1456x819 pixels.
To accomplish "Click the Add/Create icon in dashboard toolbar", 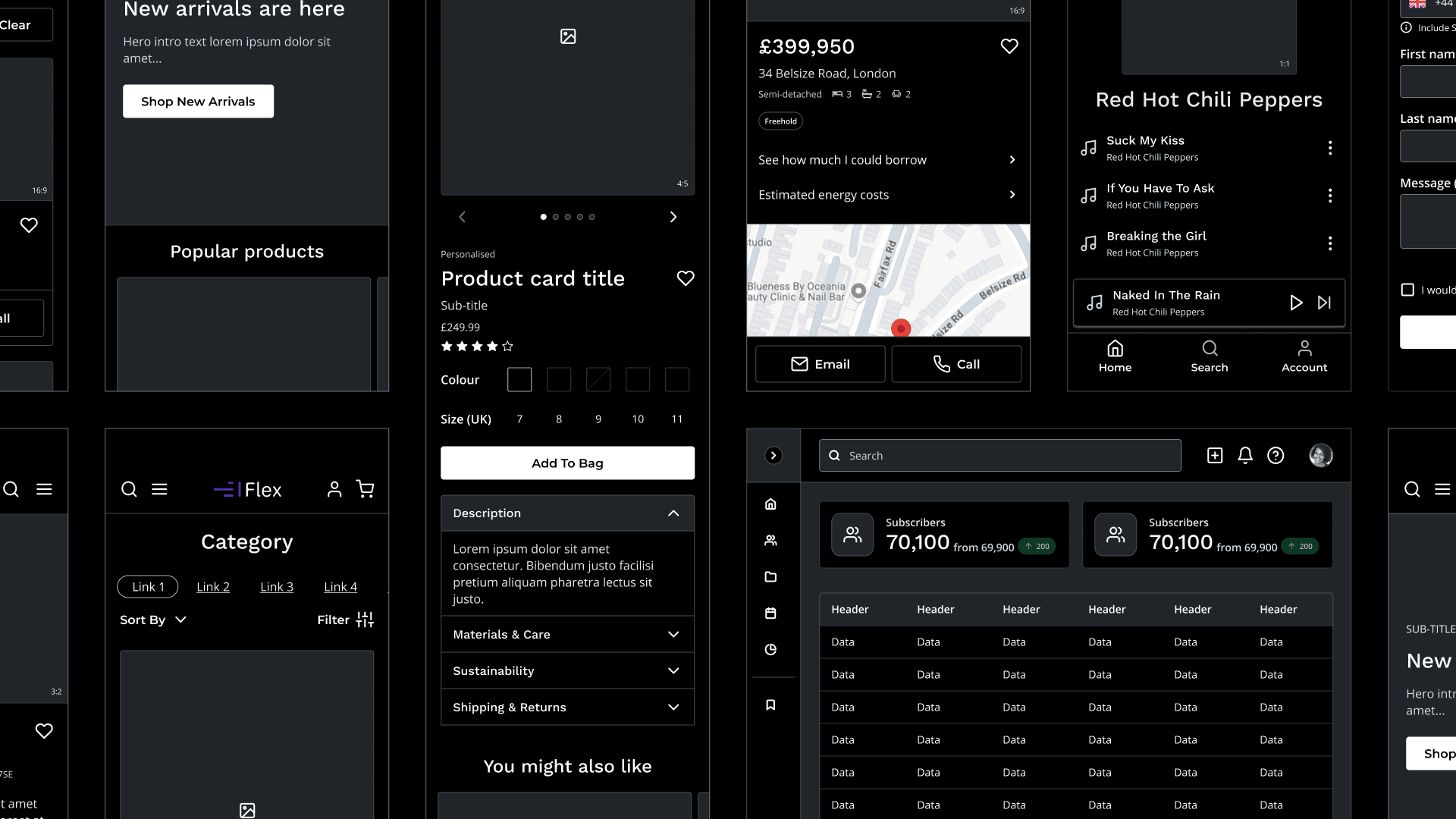I will pos(1214,455).
